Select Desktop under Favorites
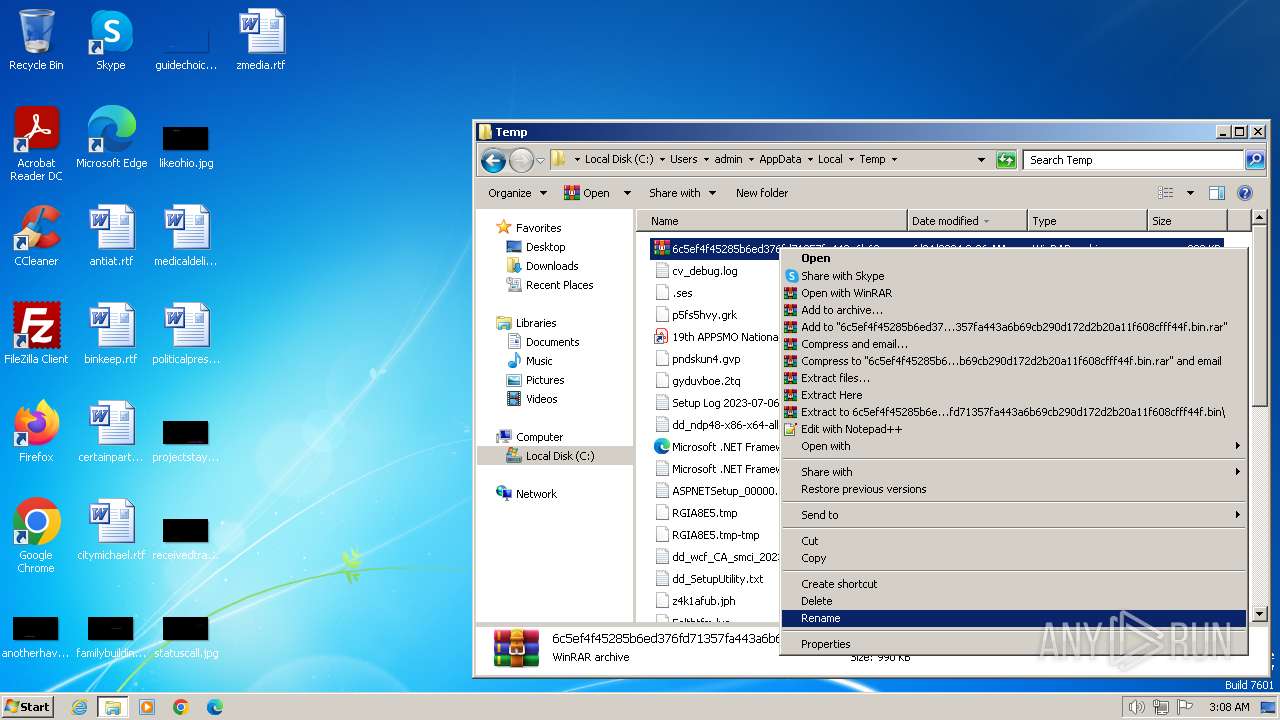1280x720 pixels. 545,247
